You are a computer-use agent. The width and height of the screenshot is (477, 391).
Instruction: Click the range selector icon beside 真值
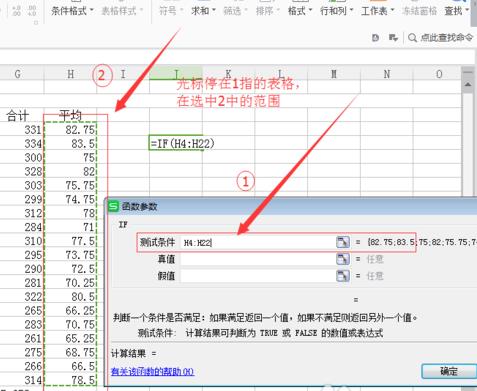343,259
